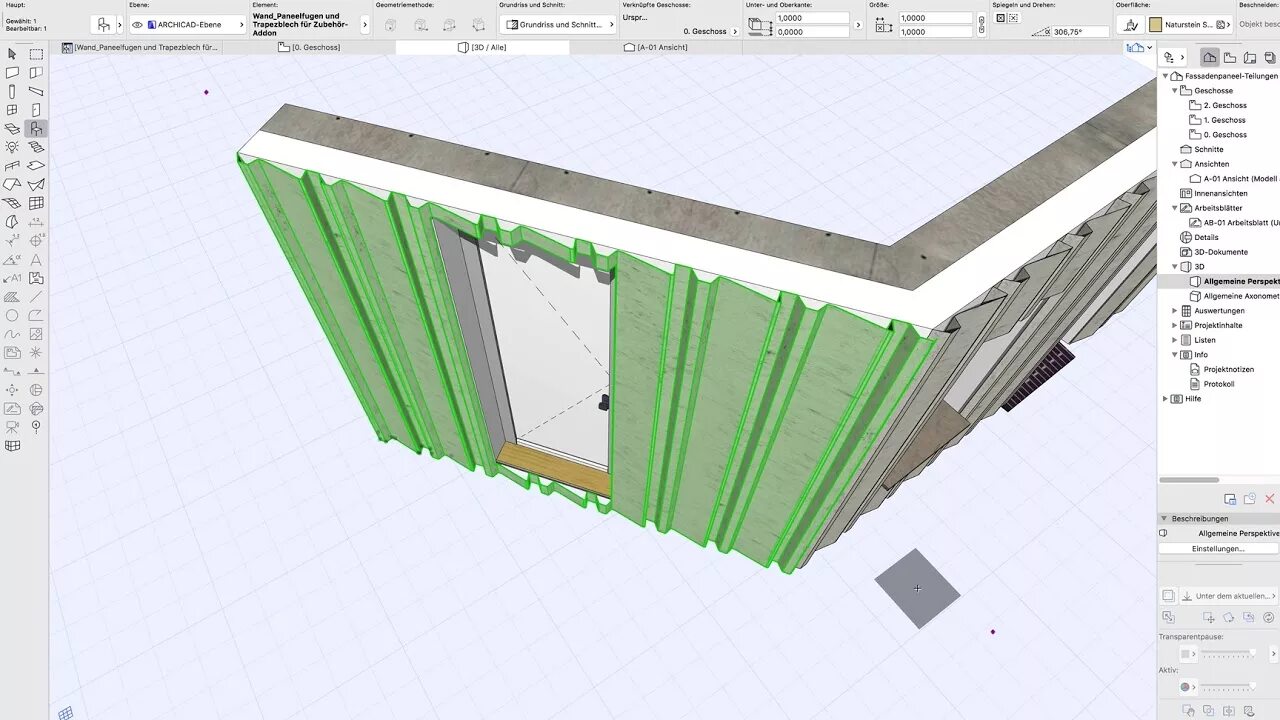The image size is (1280, 720).
Task: Pick the Window tool
Action: pos(12,110)
